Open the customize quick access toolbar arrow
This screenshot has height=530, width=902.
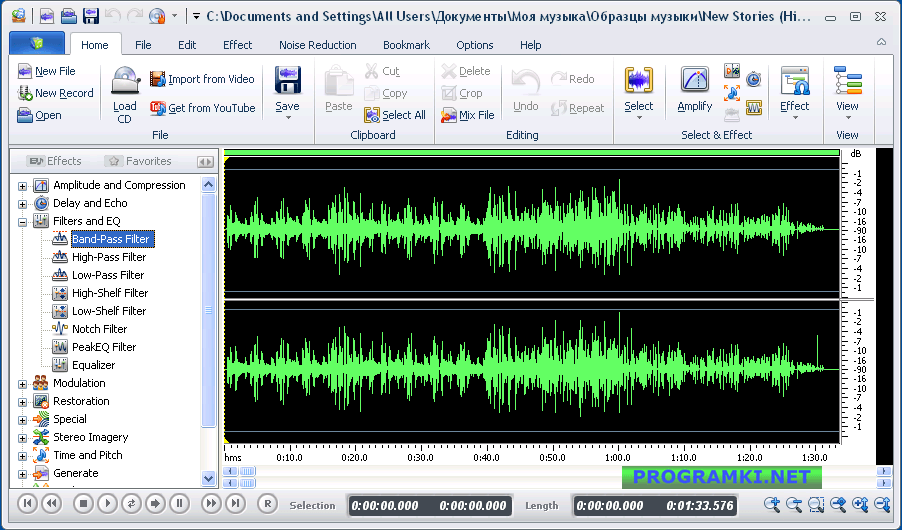click(x=196, y=16)
